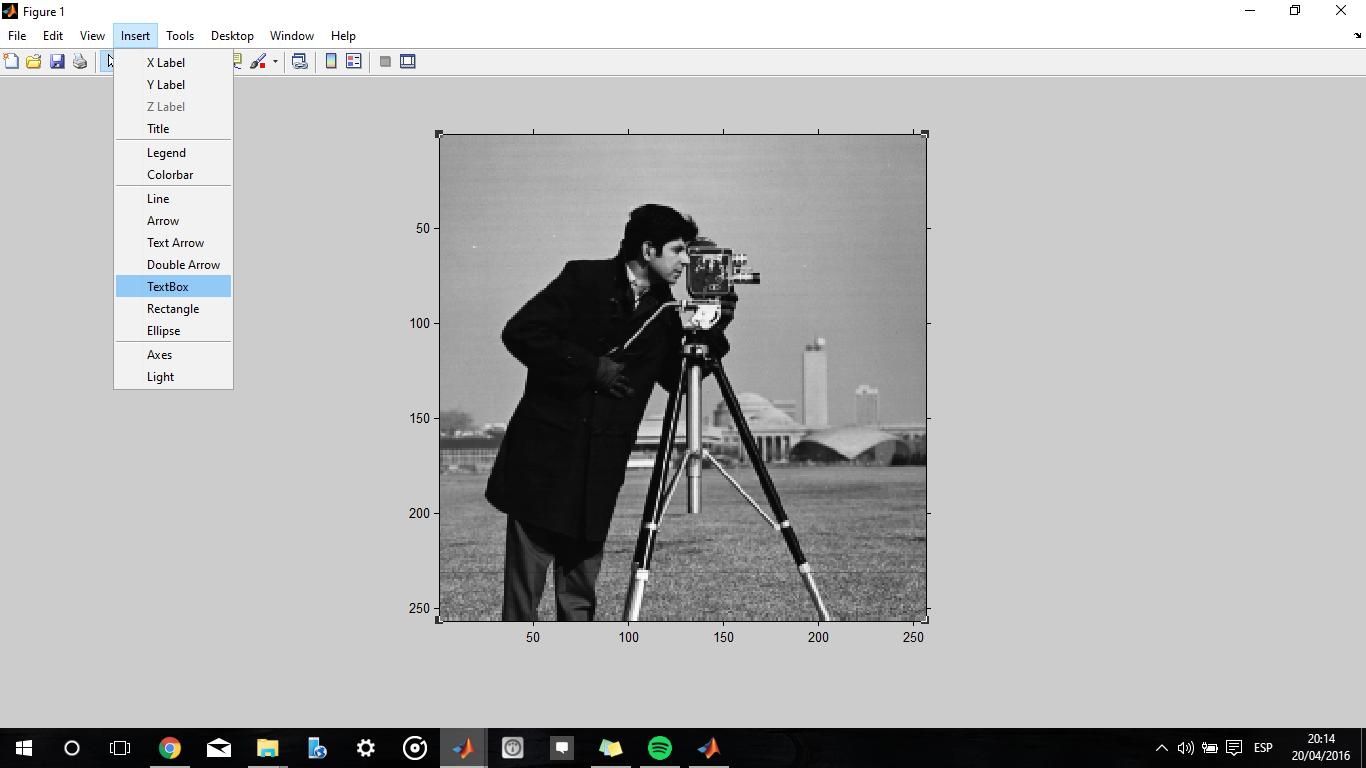Viewport: 1366px width, 768px height.
Task: Launch Google Chrome from the taskbar
Action: (x=170, y=748)
